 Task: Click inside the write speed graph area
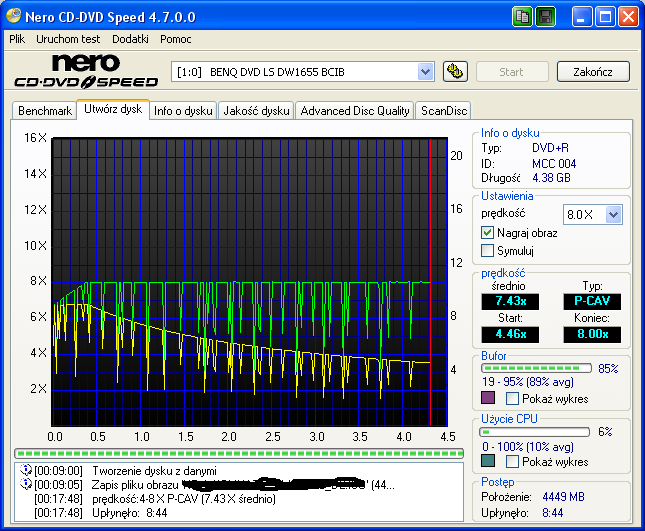(x=249, y=282)
